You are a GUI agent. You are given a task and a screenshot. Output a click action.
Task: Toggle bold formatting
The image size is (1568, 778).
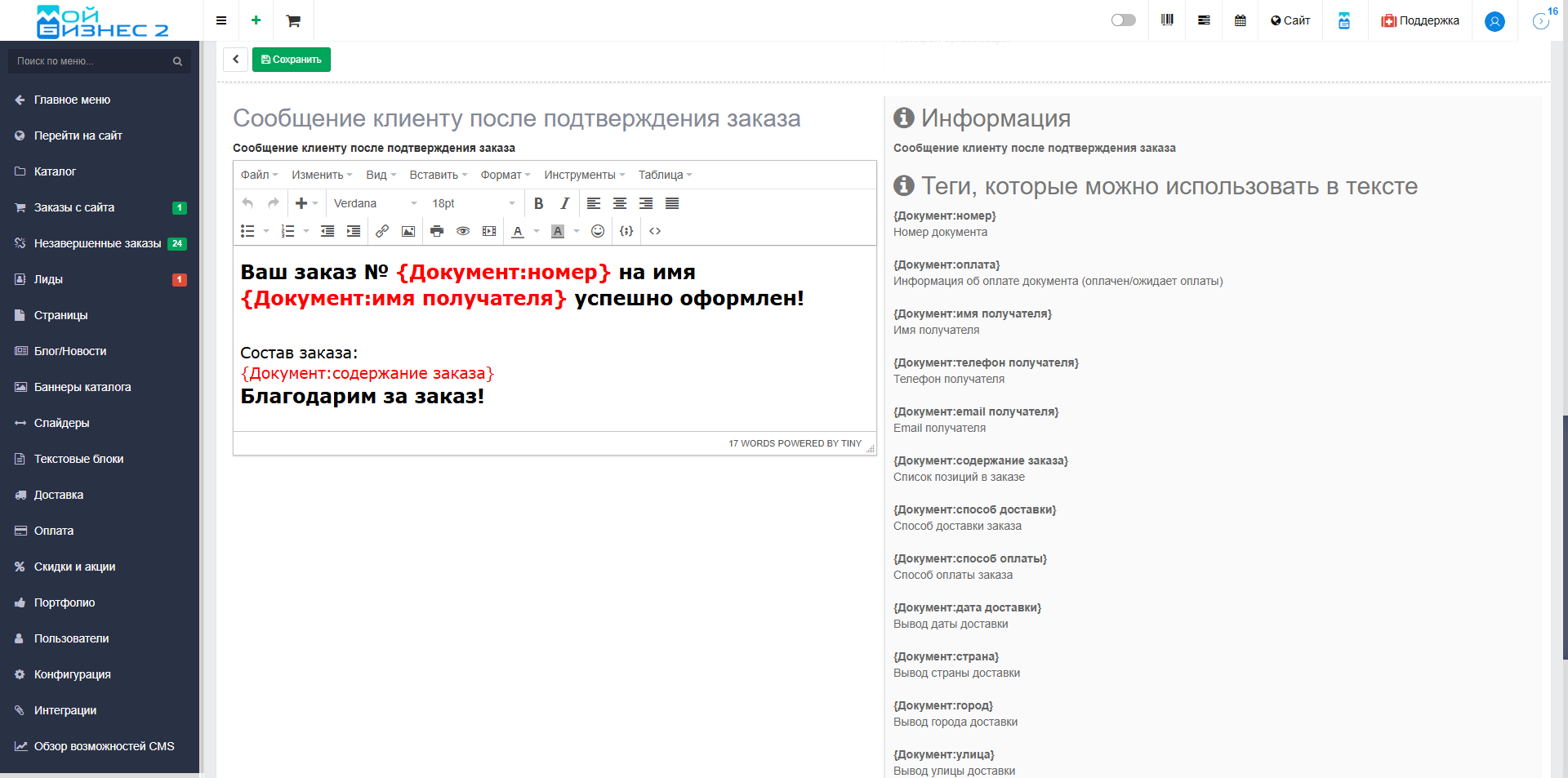538,203
